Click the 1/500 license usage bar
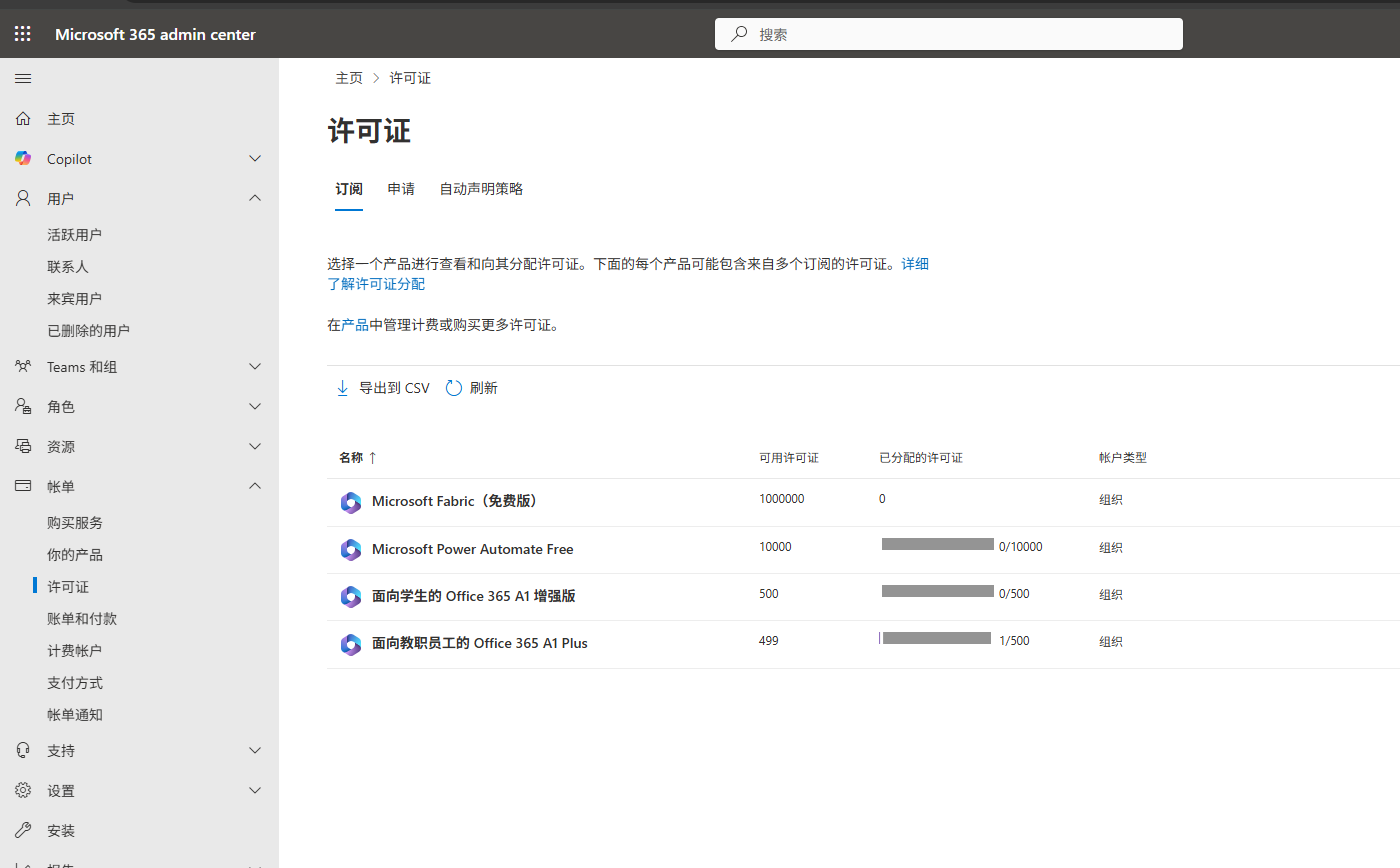The image size is (1400, 868). point(936,638)
